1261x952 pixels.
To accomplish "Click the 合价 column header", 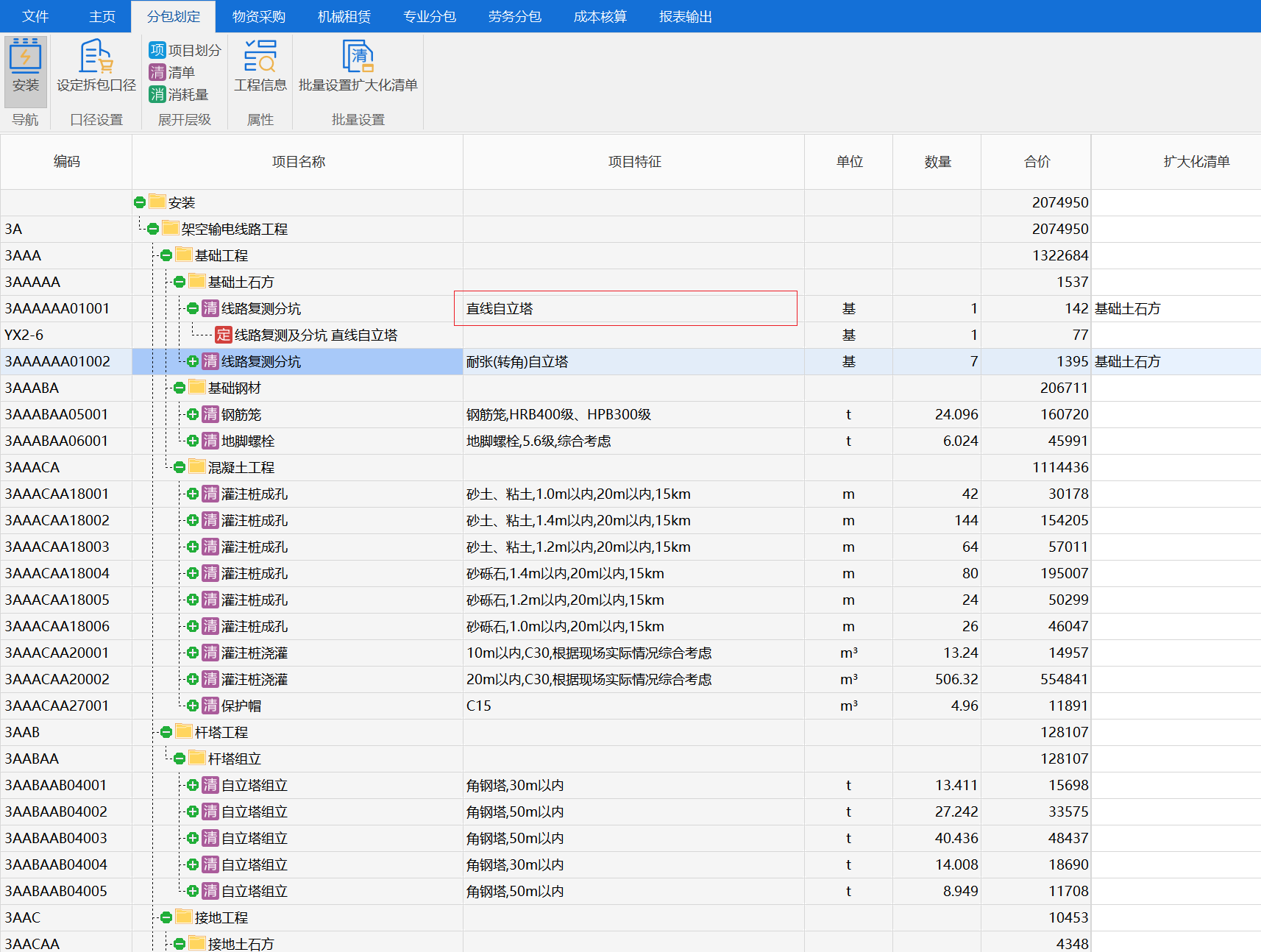I will coord(1037,162).
